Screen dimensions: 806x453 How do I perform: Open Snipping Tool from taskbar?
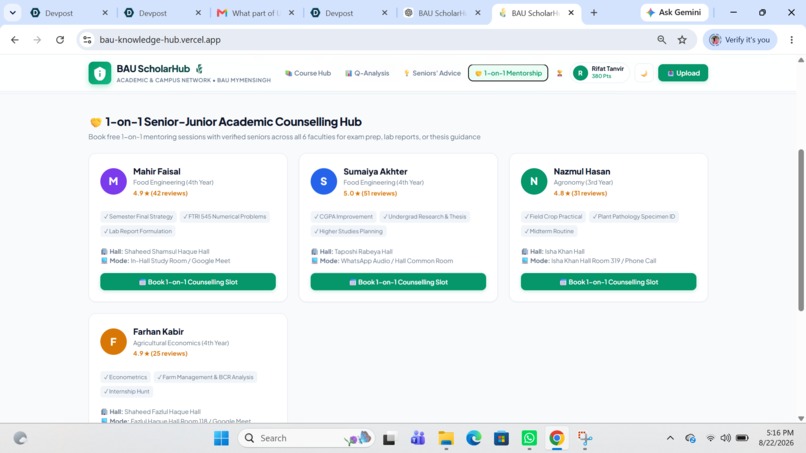point(584,438)
